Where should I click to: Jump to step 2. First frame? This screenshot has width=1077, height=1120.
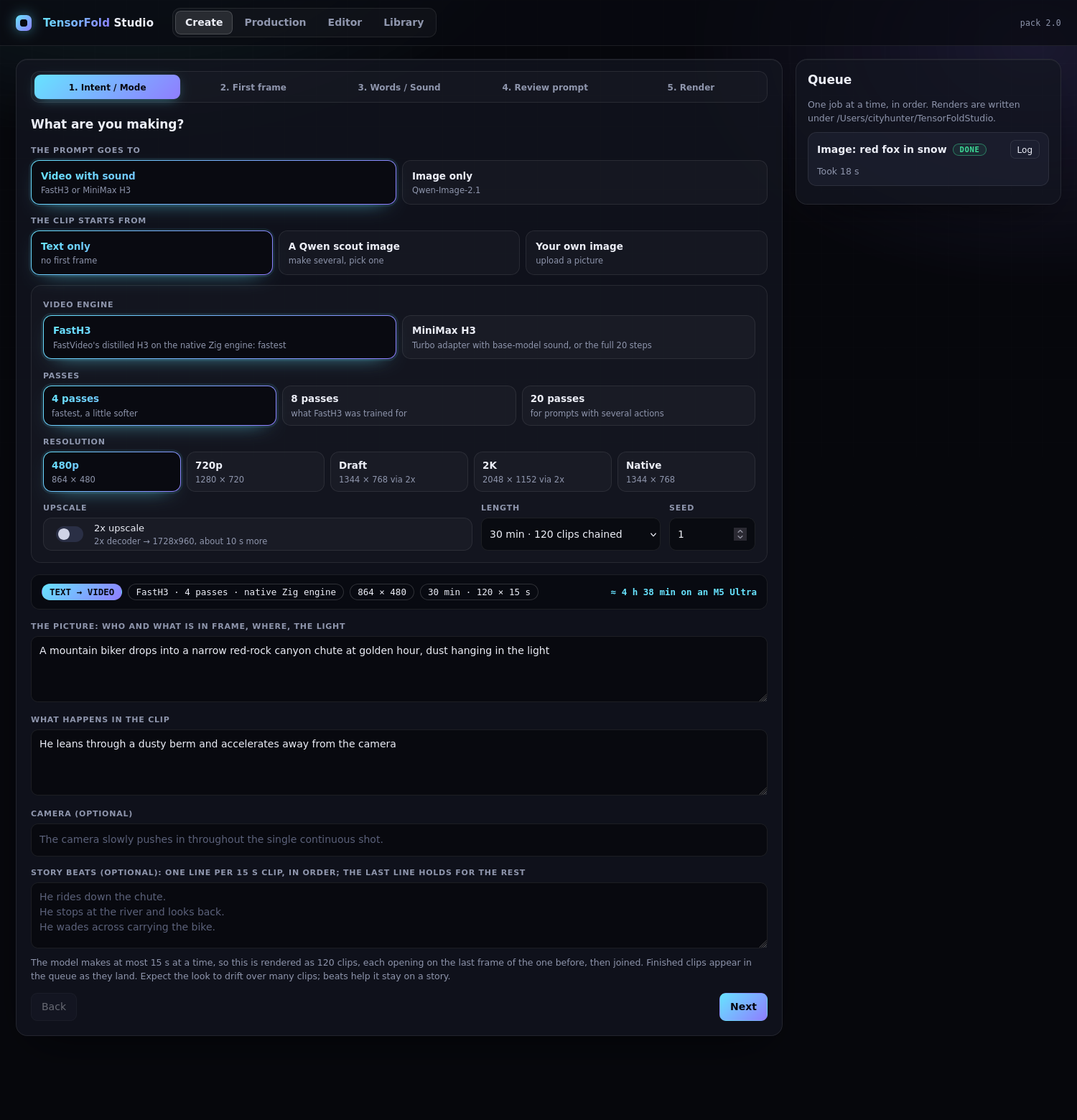(x=253, y=87)
